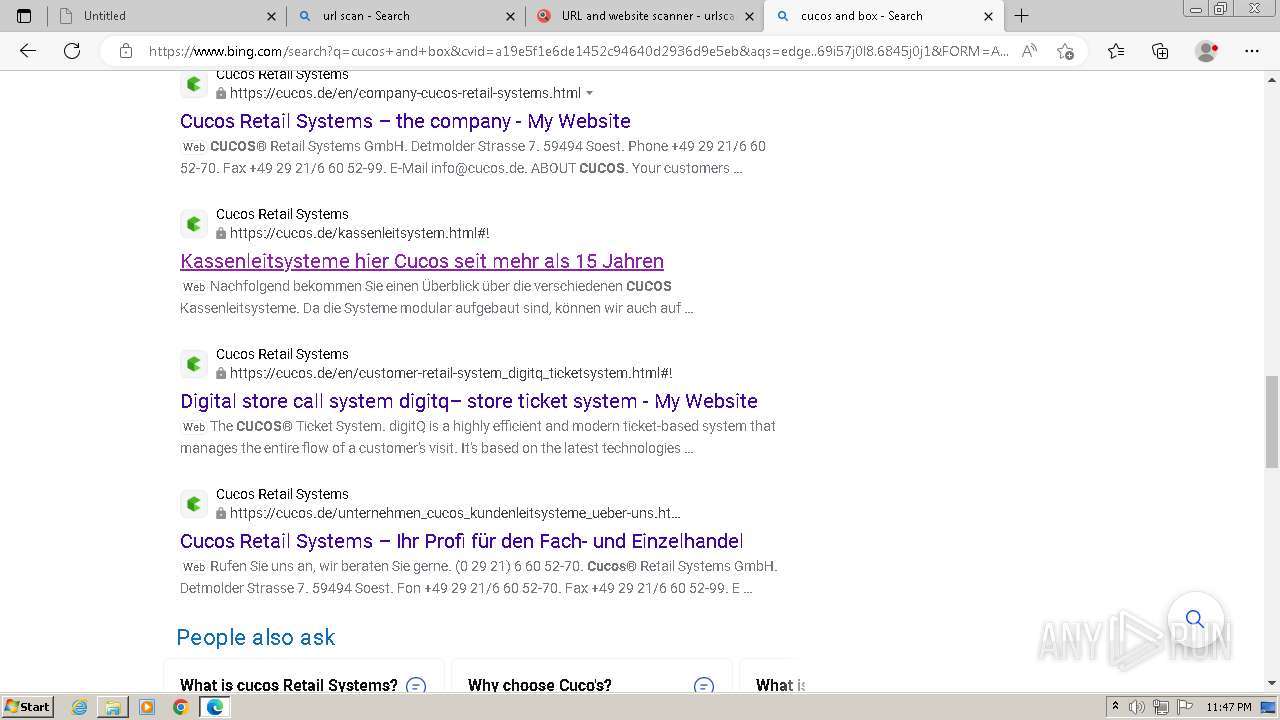Launch Chrome from the taskbar

(x=180, y=707)
